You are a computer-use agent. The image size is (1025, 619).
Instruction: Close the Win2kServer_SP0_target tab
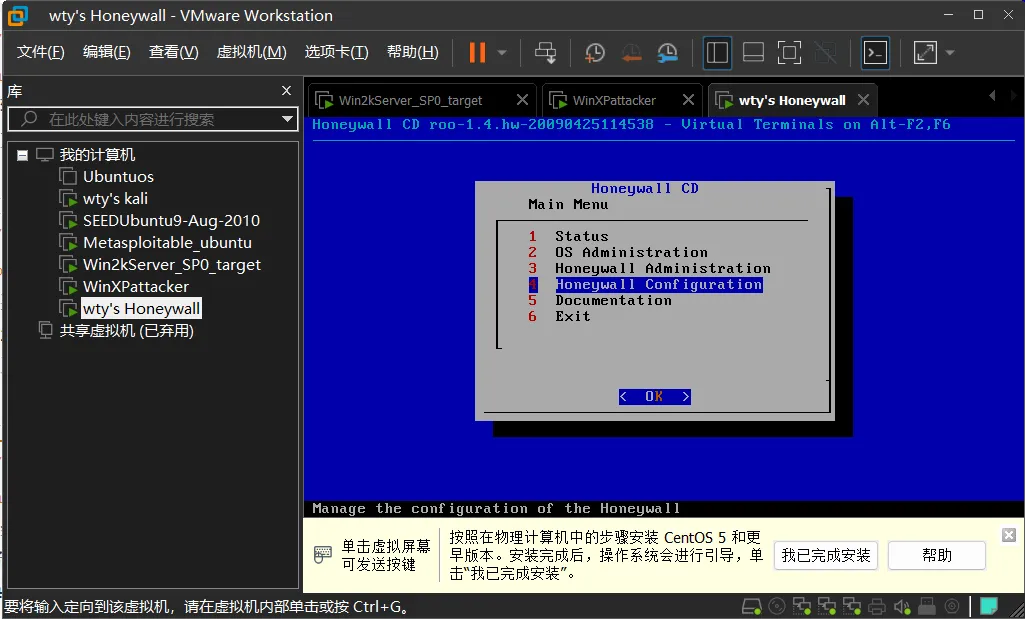point(522,100)
